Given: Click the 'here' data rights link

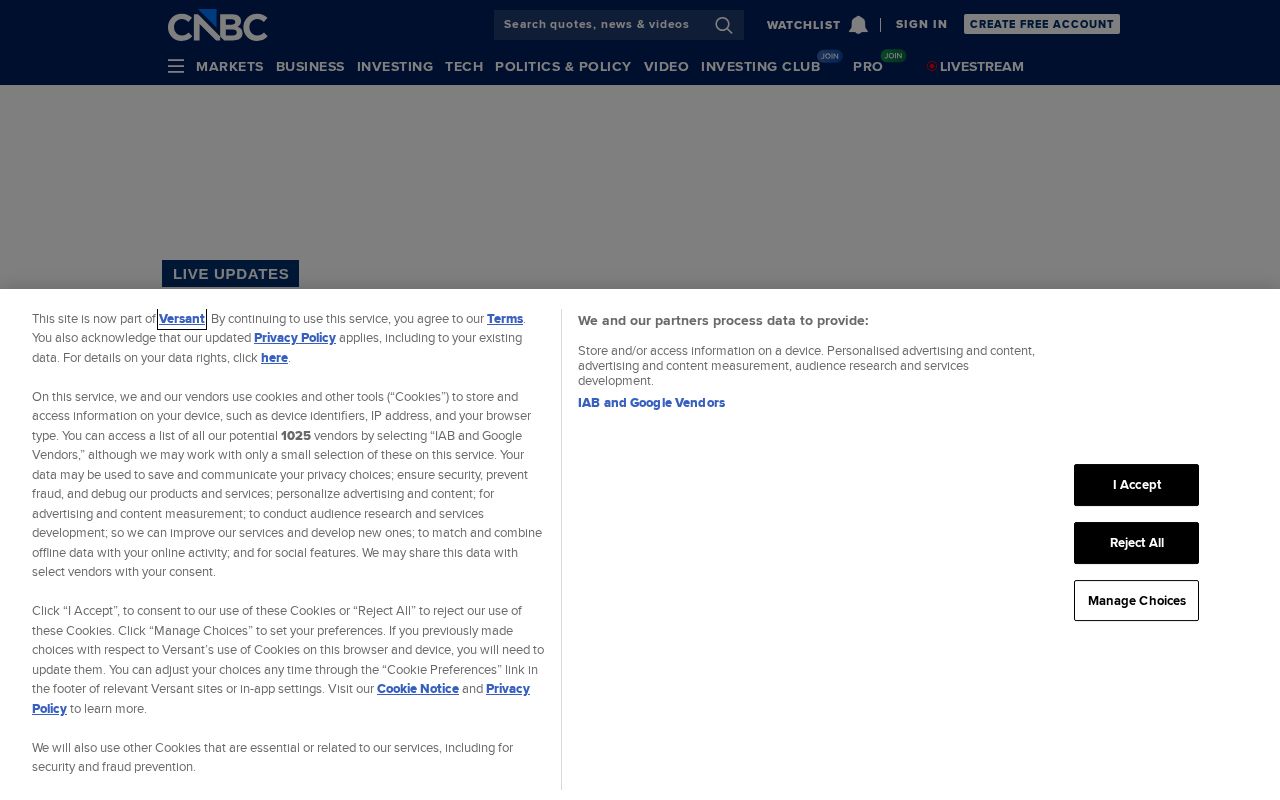Looking at the screenshot, I should [274, 358].
